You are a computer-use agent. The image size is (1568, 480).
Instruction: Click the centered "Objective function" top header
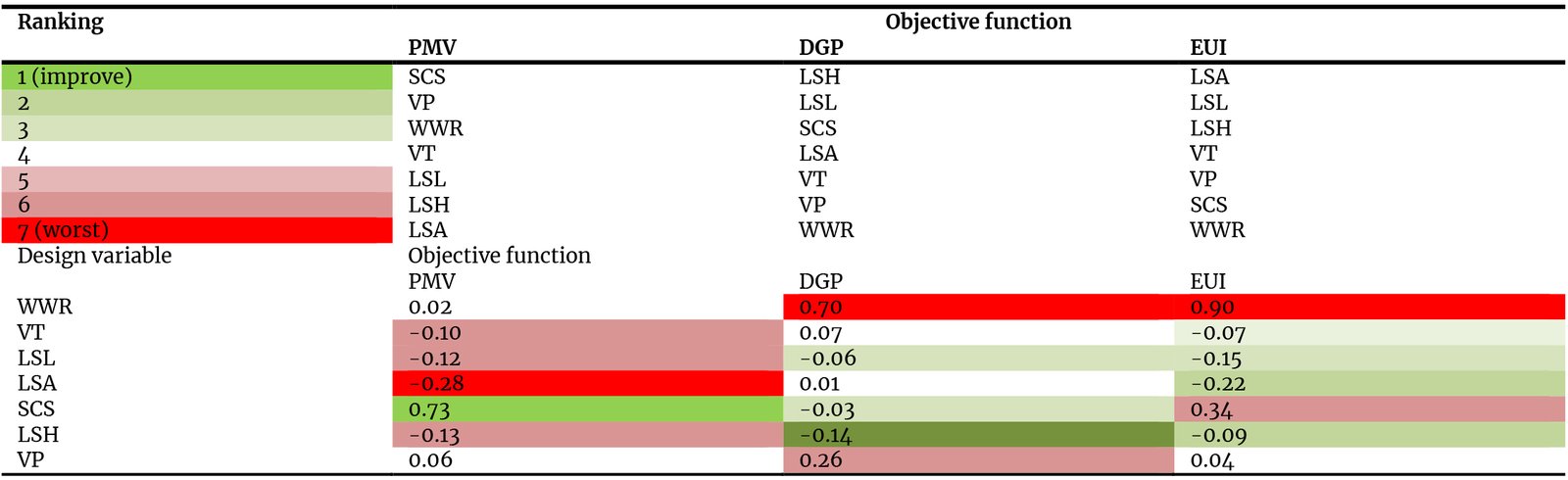tap(977, 22)
